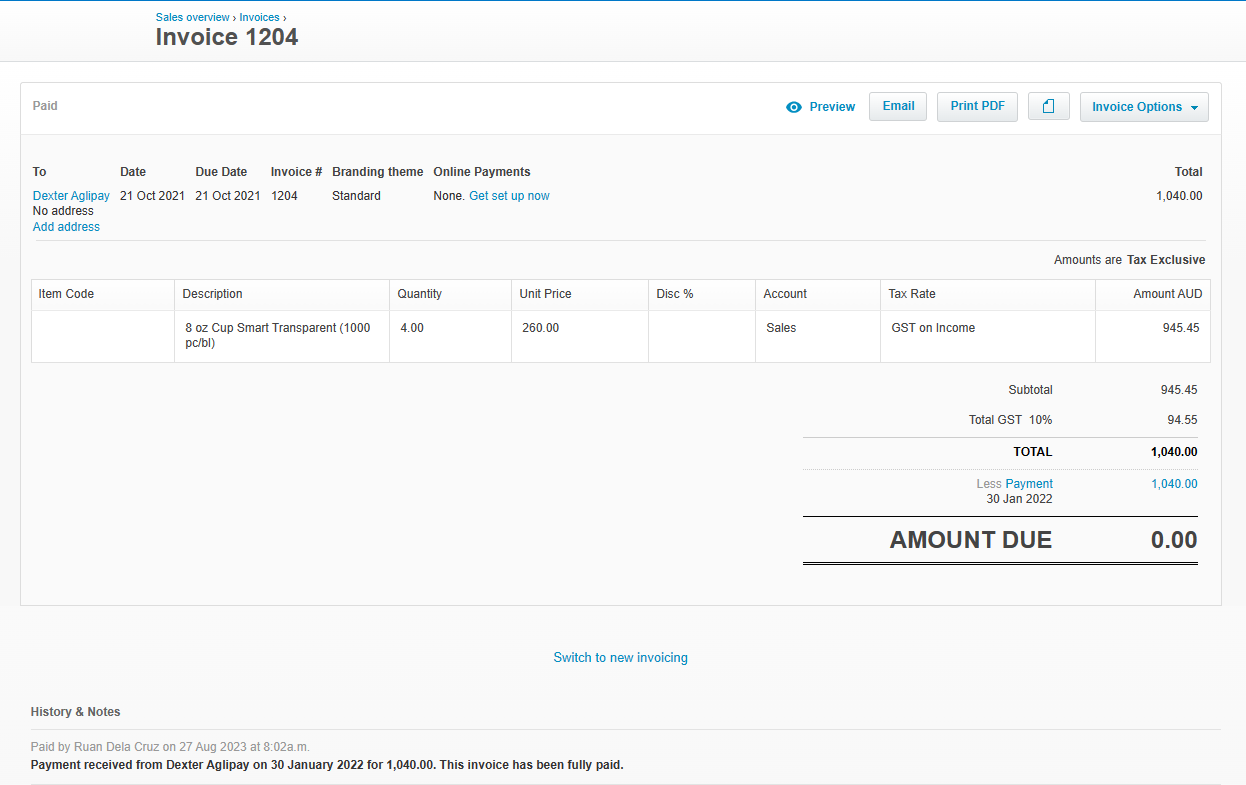Click the Print PDF button

pyautogui.click(x=977, y=106)
